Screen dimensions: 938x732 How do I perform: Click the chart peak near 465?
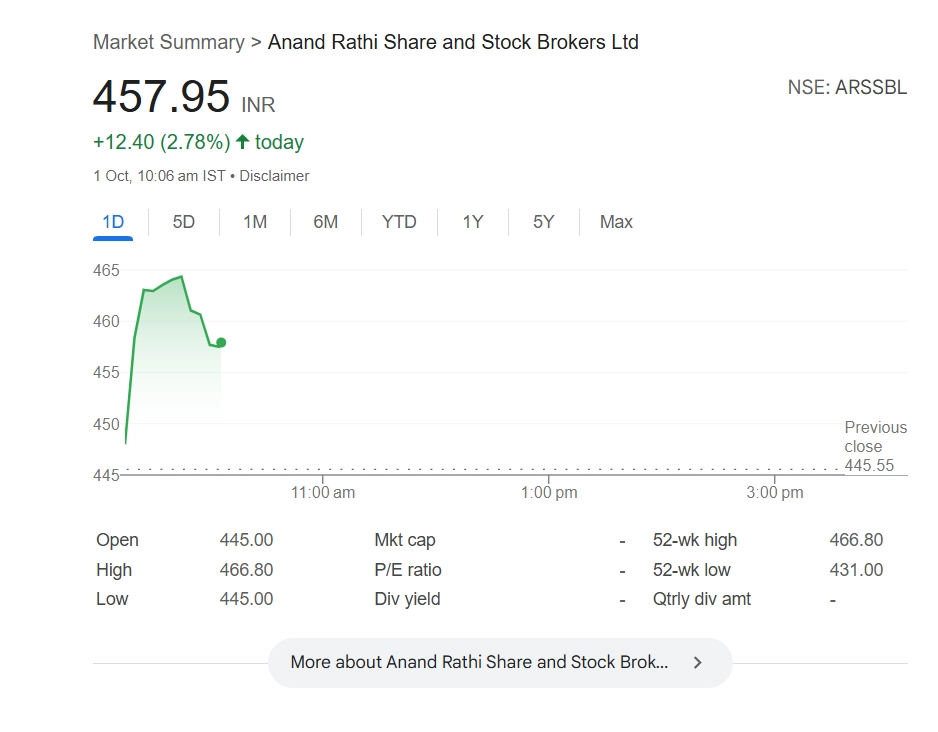(181, 277)
